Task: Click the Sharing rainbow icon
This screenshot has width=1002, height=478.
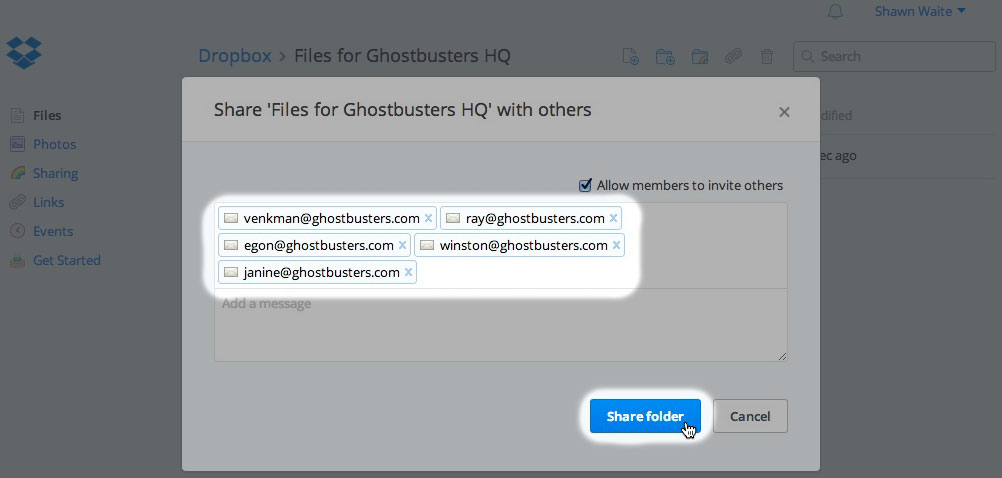Action: click(x=17, y=173)
